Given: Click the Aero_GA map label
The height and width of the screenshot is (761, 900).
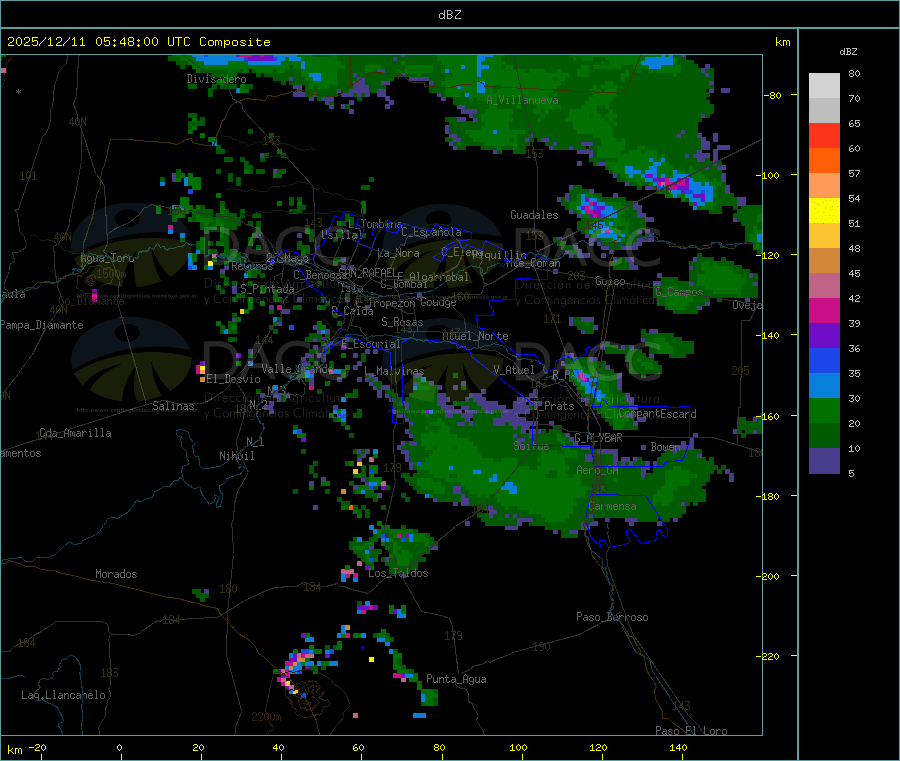Looking at the screenshot, I should (598, 470).
